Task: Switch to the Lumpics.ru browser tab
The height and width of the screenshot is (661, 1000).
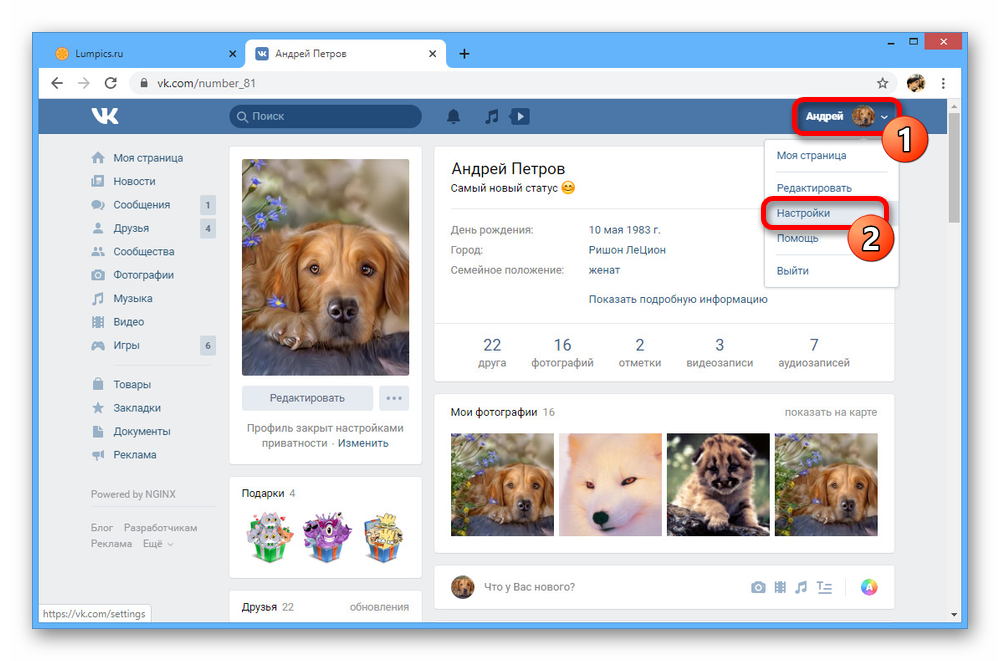Action: 140,54
